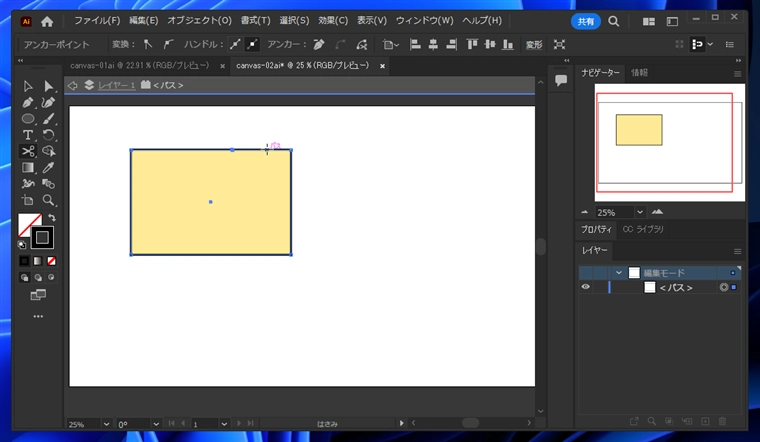The height and width of the screenshot is (442, 760).
Task: Select the Pen tool
Action: (28, 102)
